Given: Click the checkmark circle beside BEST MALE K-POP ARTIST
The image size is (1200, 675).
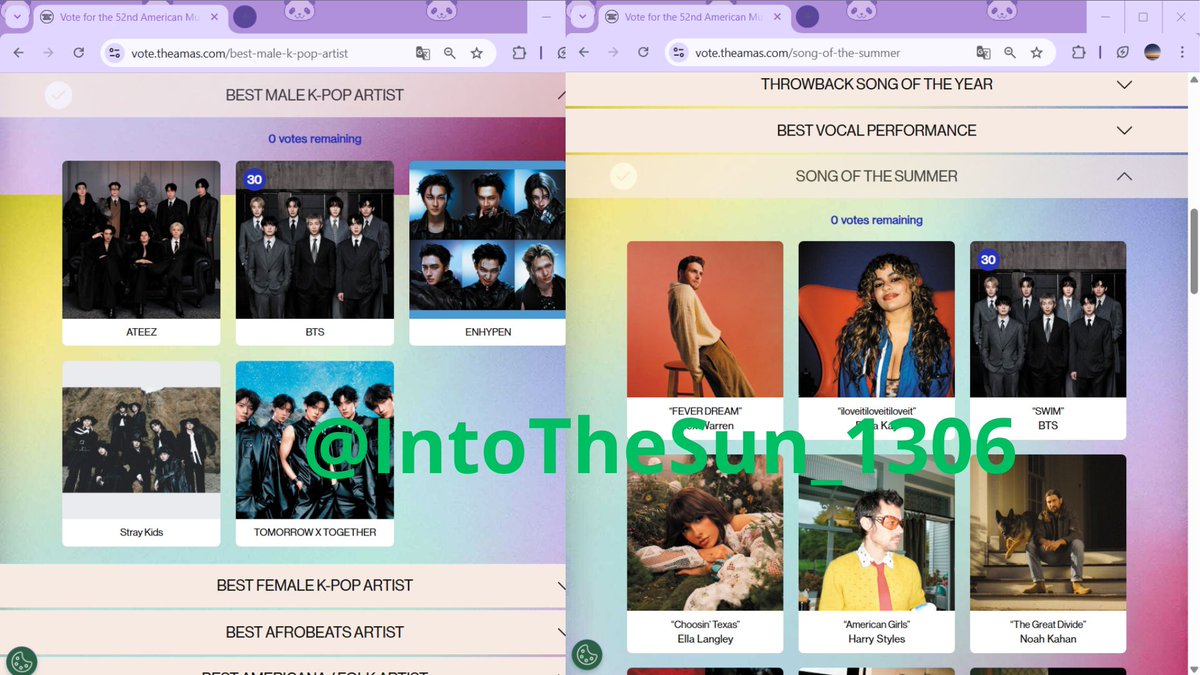Looking at the screenshot, I should 58,95.
